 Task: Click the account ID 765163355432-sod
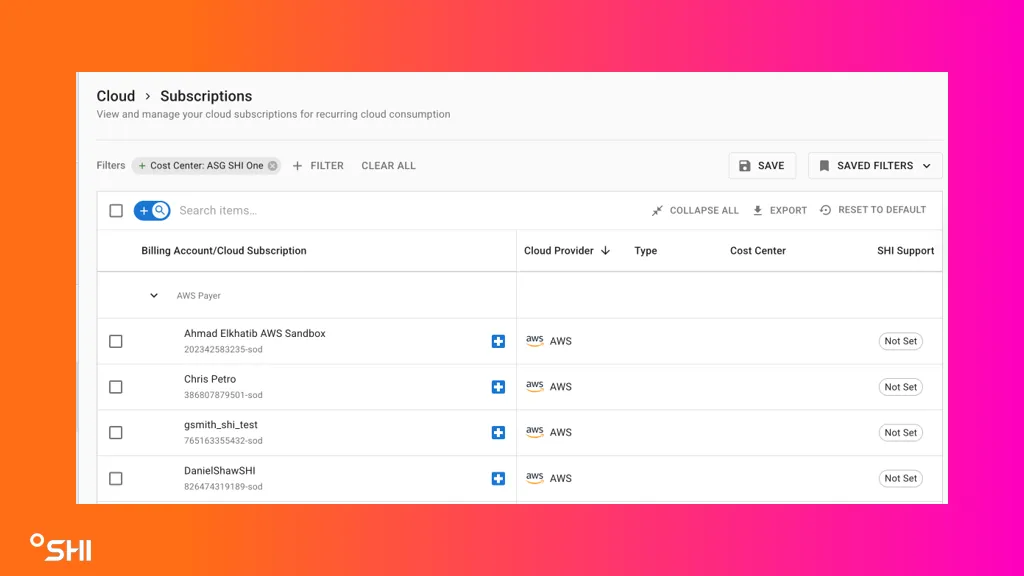pyautogui.click(x=223, y=441)
